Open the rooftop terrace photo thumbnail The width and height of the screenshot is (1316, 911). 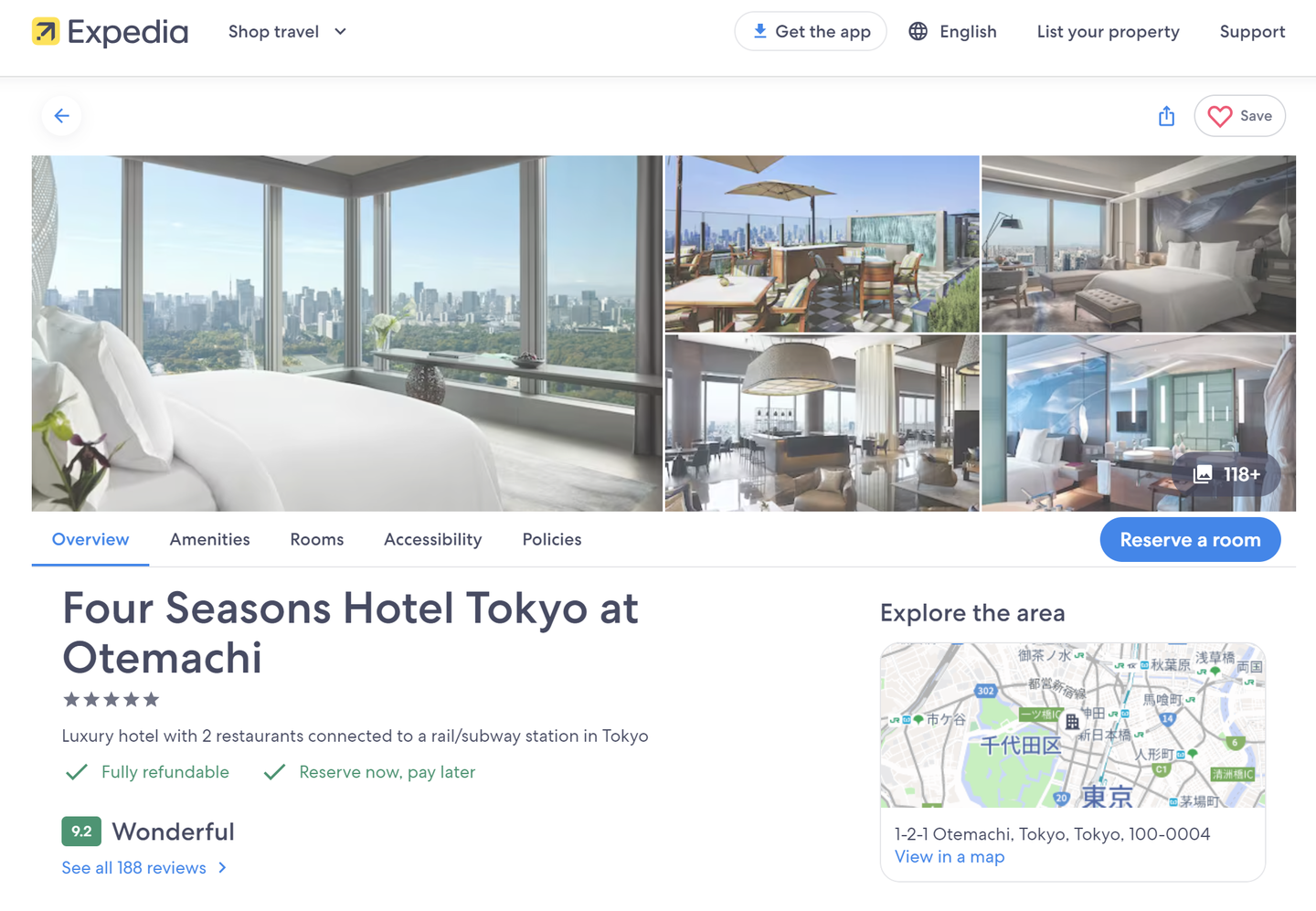tap(822, 243)
